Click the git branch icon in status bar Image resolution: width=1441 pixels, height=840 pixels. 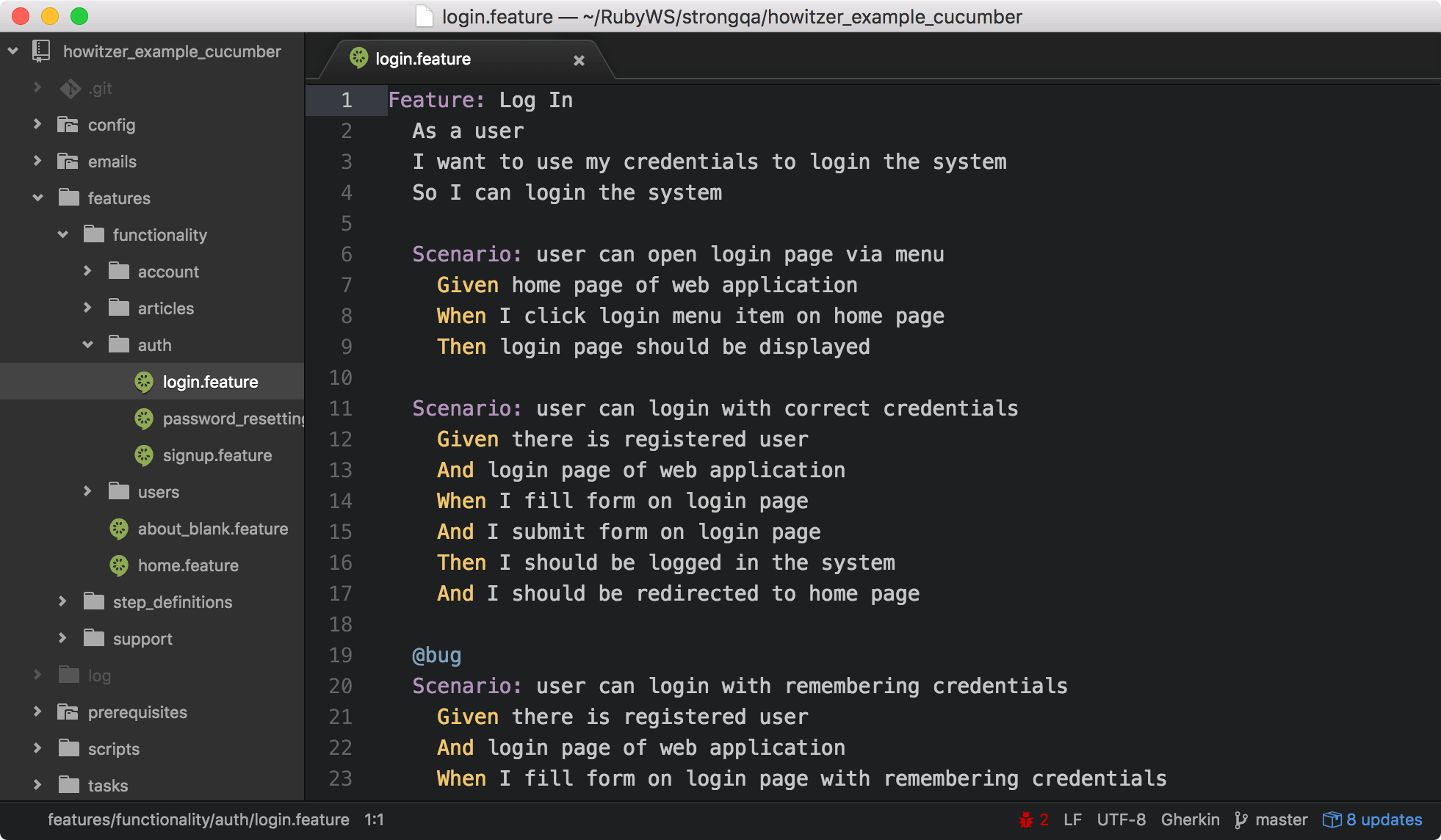[1241, 819]
